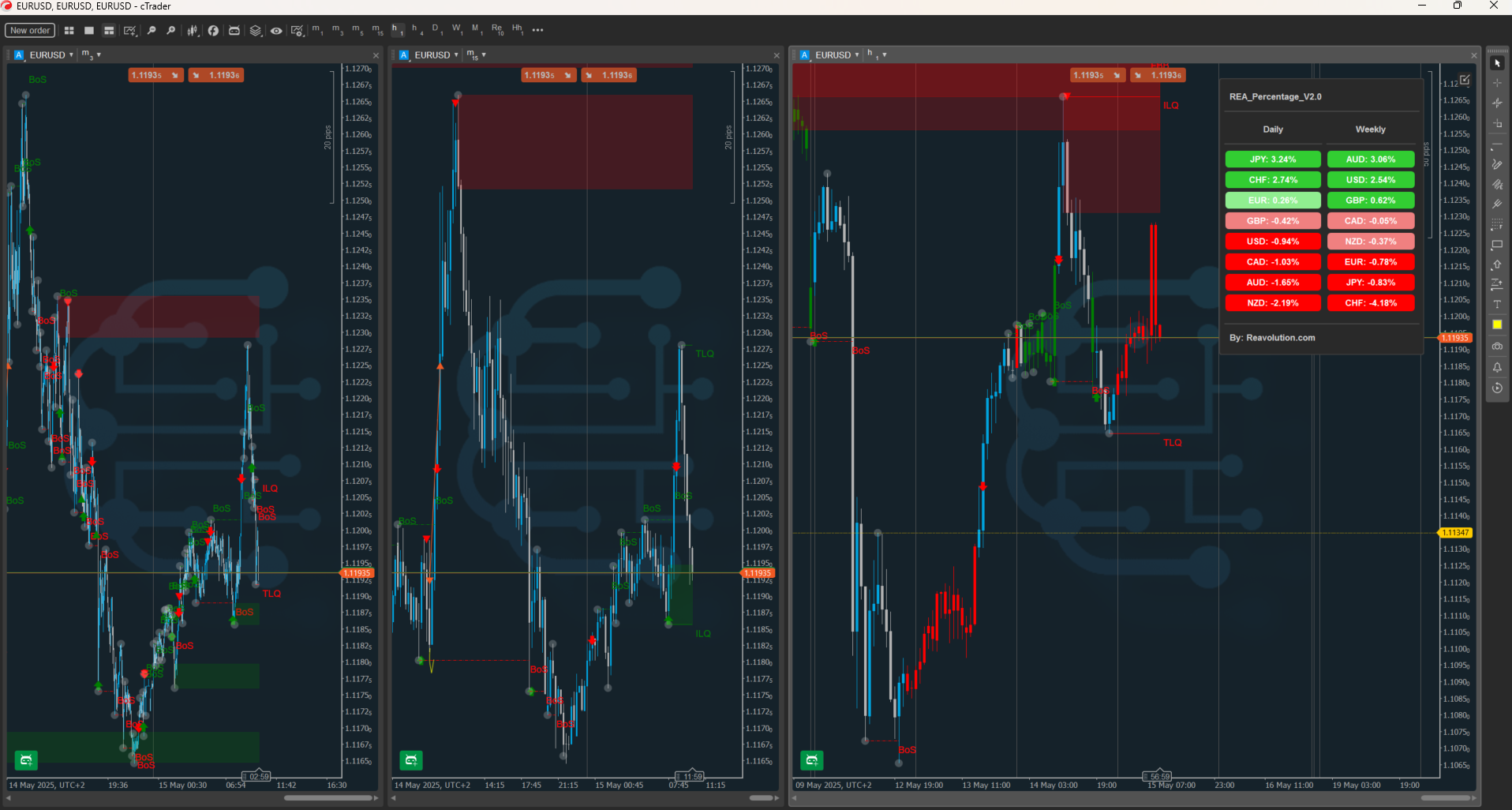
Task: Zoom out the chart with magnifier
Action: pyautogui.click(x=152, y=31)
